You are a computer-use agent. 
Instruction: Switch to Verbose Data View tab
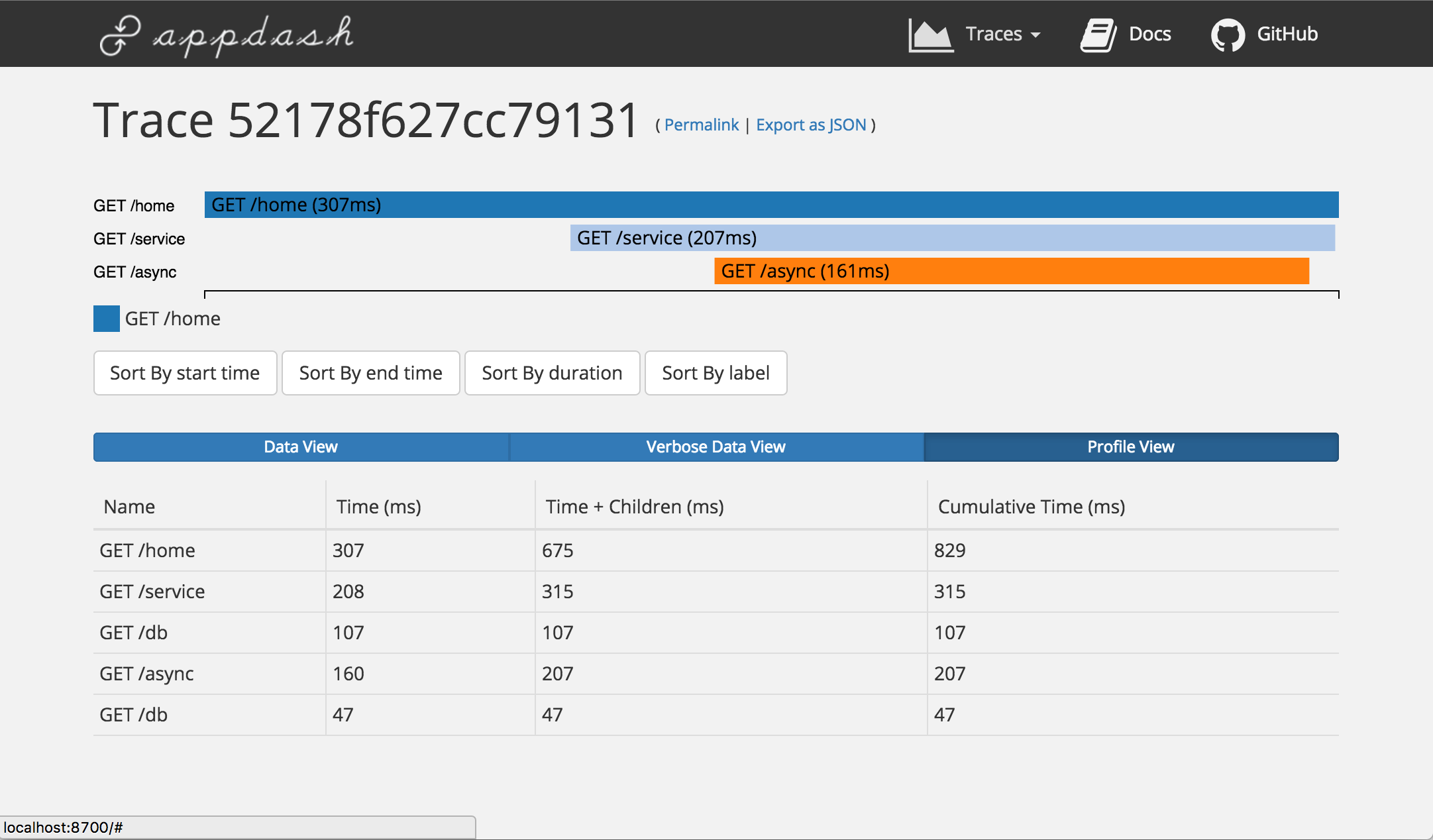click(x=716, y=447)
